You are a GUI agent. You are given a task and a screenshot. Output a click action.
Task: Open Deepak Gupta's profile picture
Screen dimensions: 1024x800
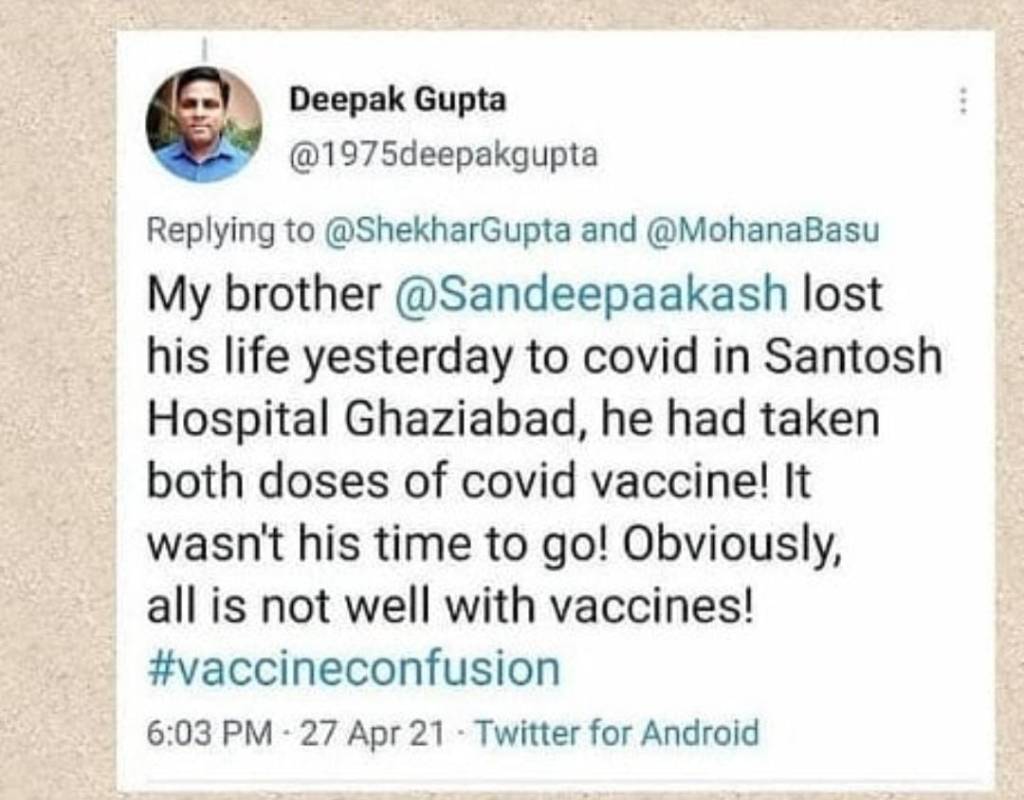tap(204, 125)
